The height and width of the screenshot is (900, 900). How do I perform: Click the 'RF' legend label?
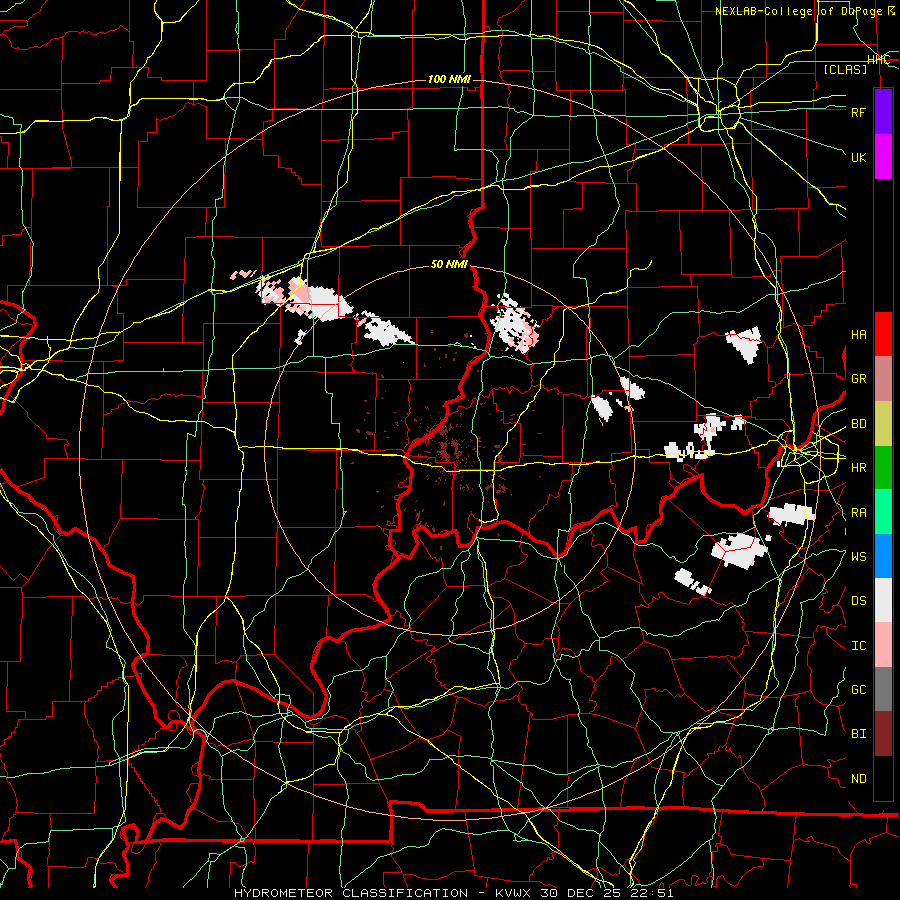click(x=858, y=112)
